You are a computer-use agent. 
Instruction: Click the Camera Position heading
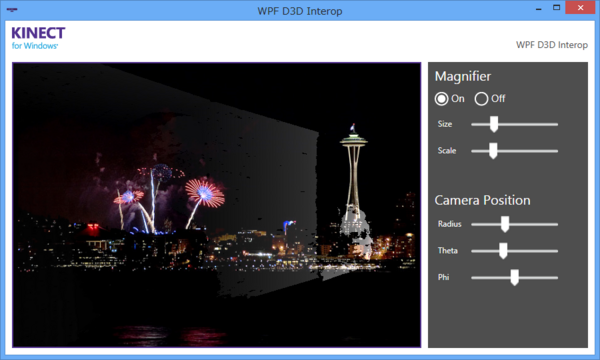[x=482, y=200]
